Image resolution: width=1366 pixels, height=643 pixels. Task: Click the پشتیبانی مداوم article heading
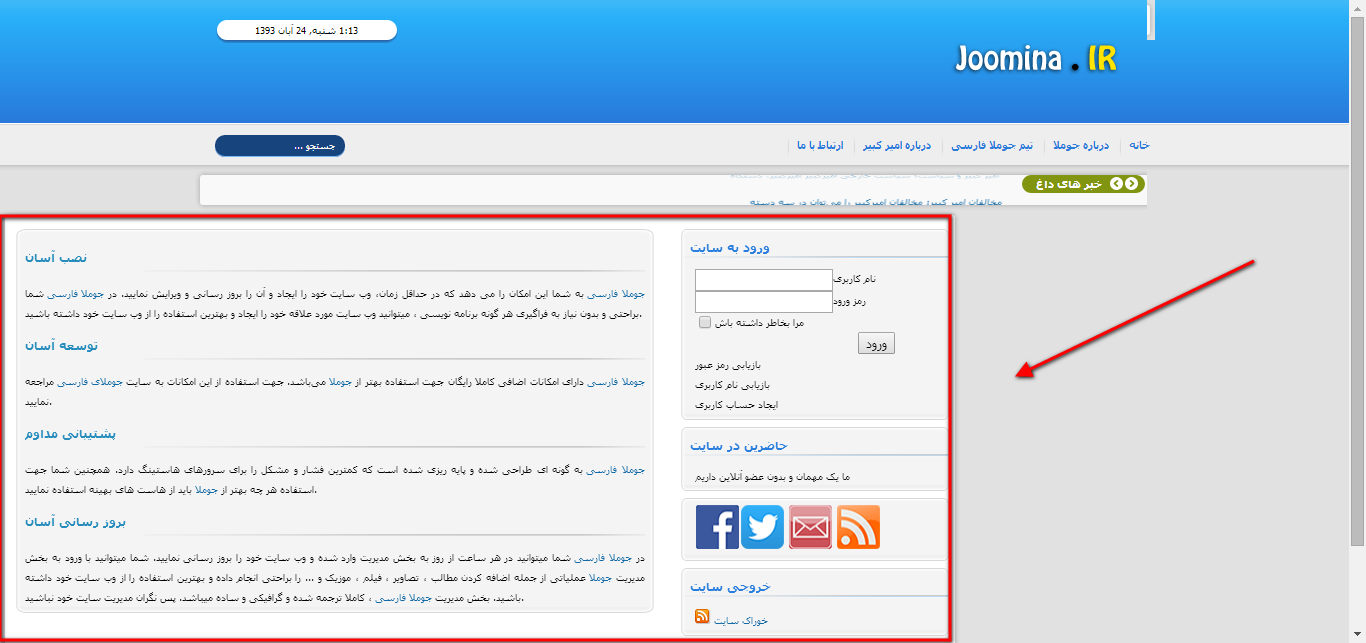pyautogui.click(x=71, y=434)
